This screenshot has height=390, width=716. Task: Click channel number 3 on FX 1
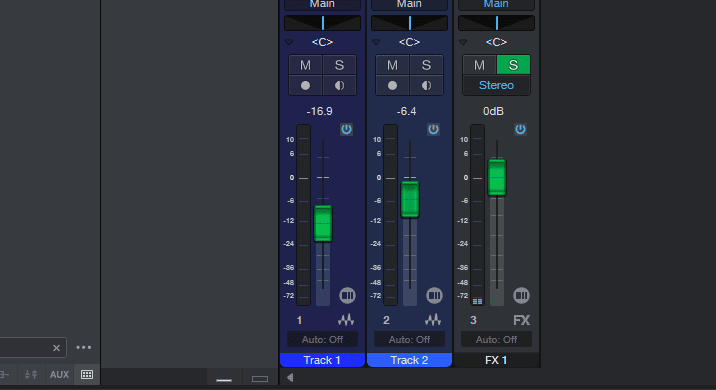(x=473, y=320)
